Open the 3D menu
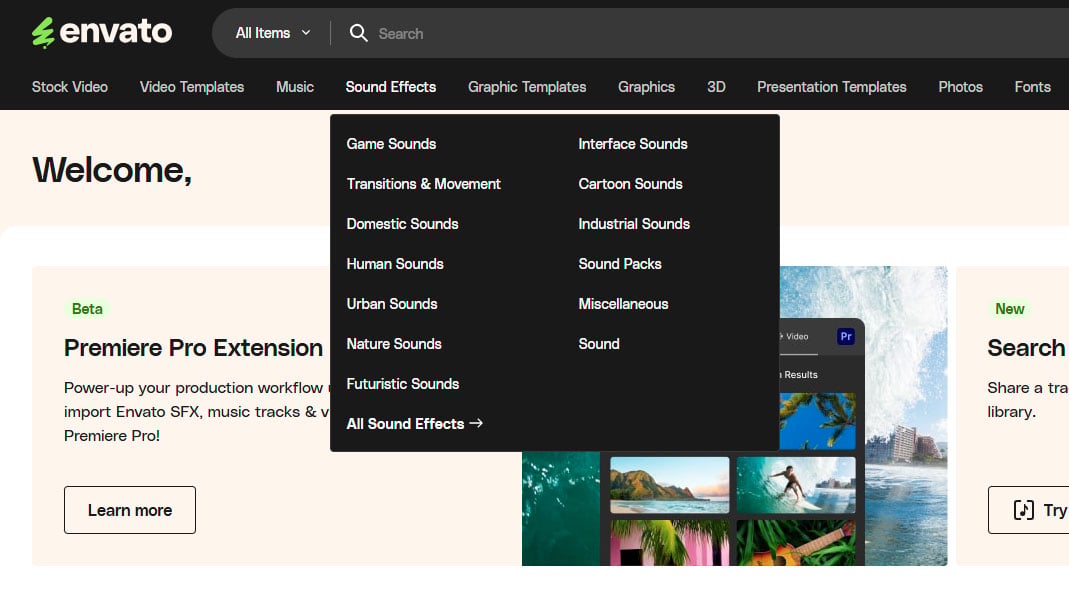This screenshot has width=1069, height=601. click(716, 87)
